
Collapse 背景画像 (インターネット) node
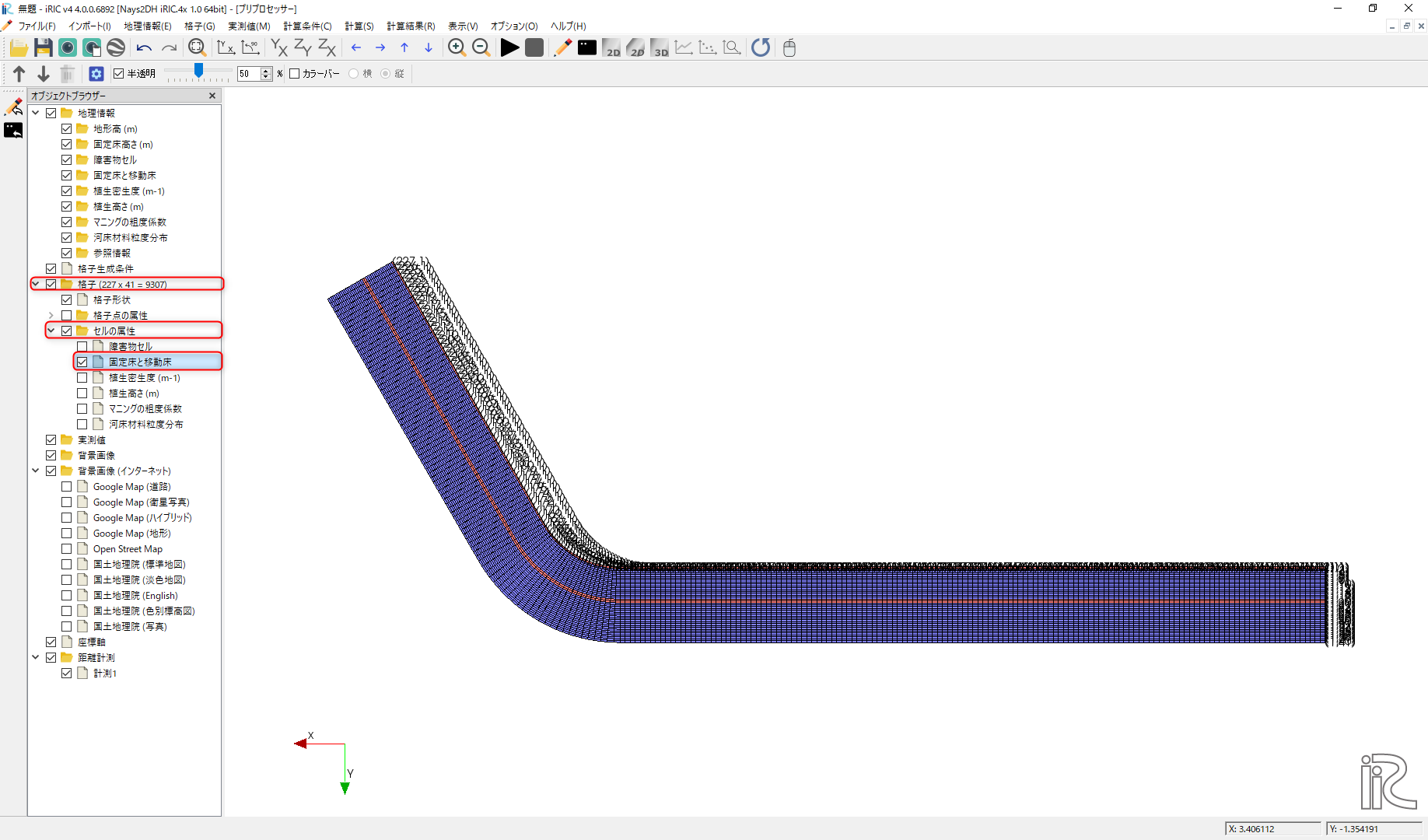coord(36,471)
